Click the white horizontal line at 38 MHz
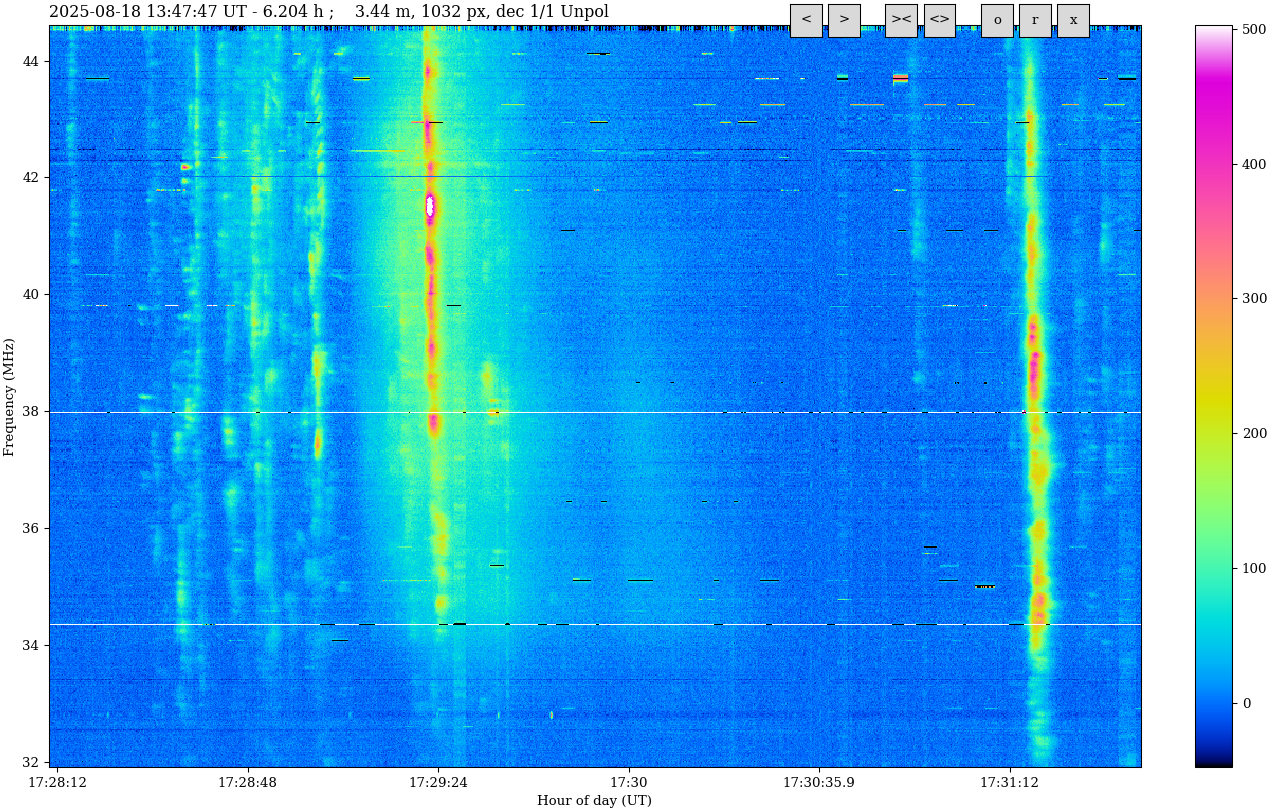The width and height of the screenshot is (1274, 812). 600,412
